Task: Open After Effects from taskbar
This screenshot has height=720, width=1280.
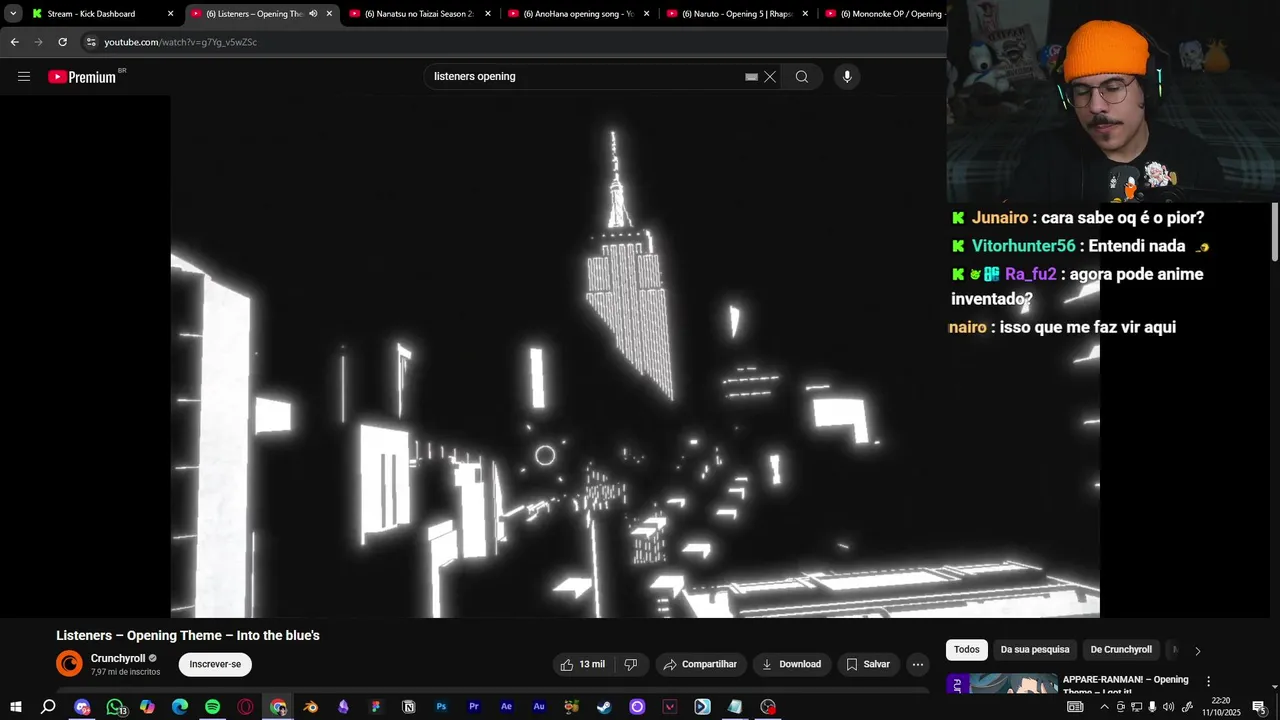Action: coord(506,707)
